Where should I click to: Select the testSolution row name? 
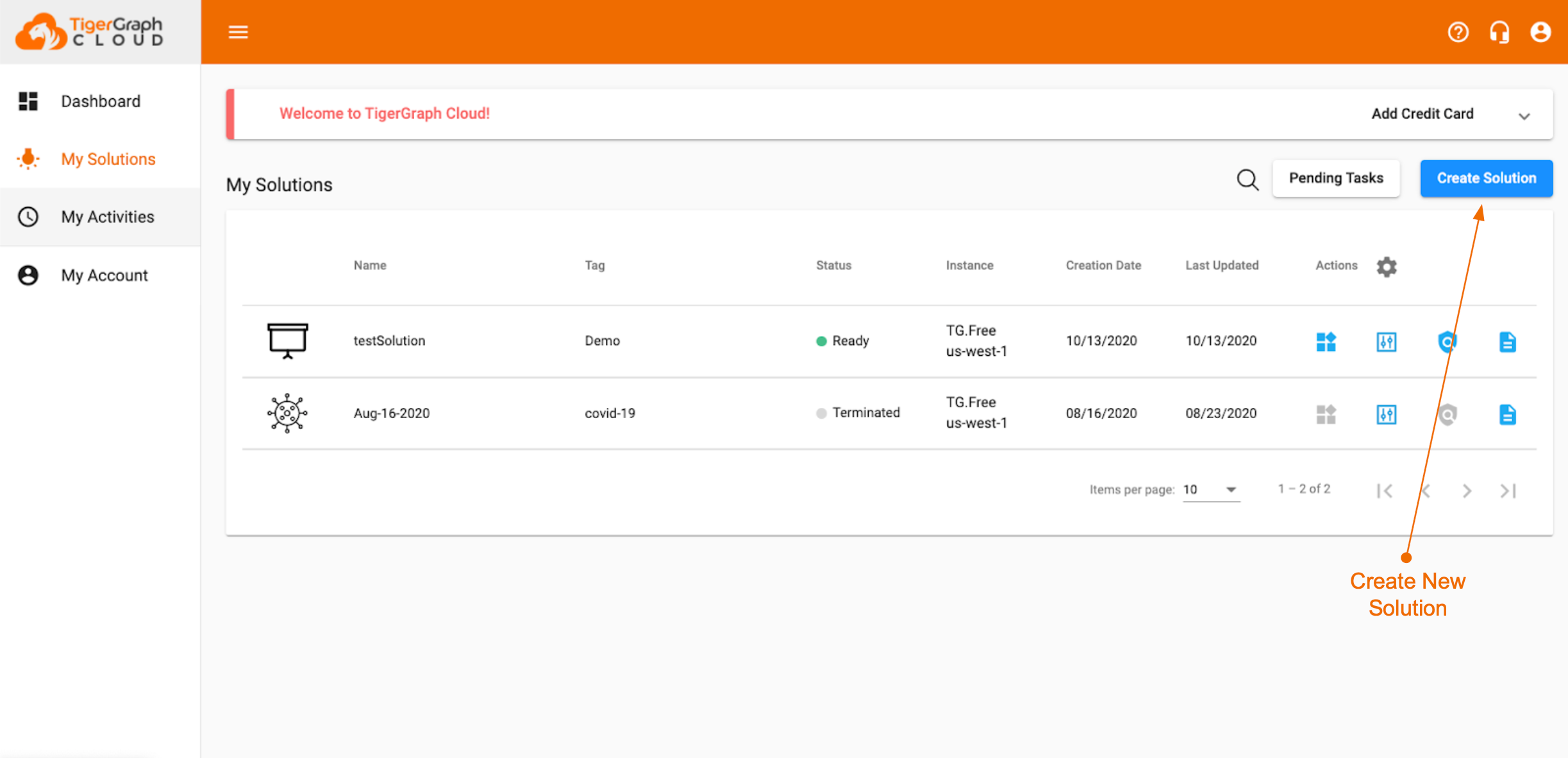point(389,341)
